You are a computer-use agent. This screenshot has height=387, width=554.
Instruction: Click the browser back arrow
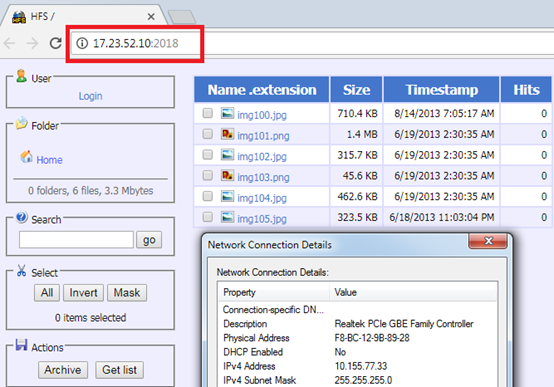pyautogui.click(x=10, y=43)
